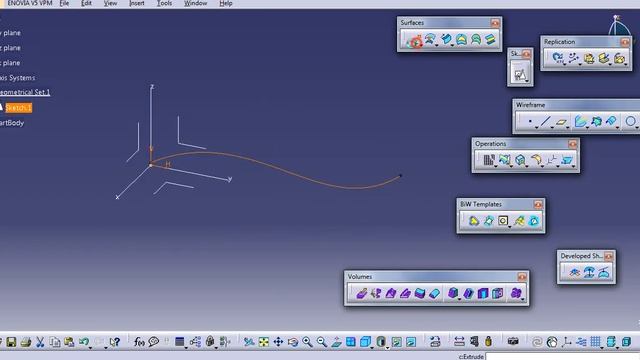Select the Fill surface tool in Surfaces

[461, 40]
